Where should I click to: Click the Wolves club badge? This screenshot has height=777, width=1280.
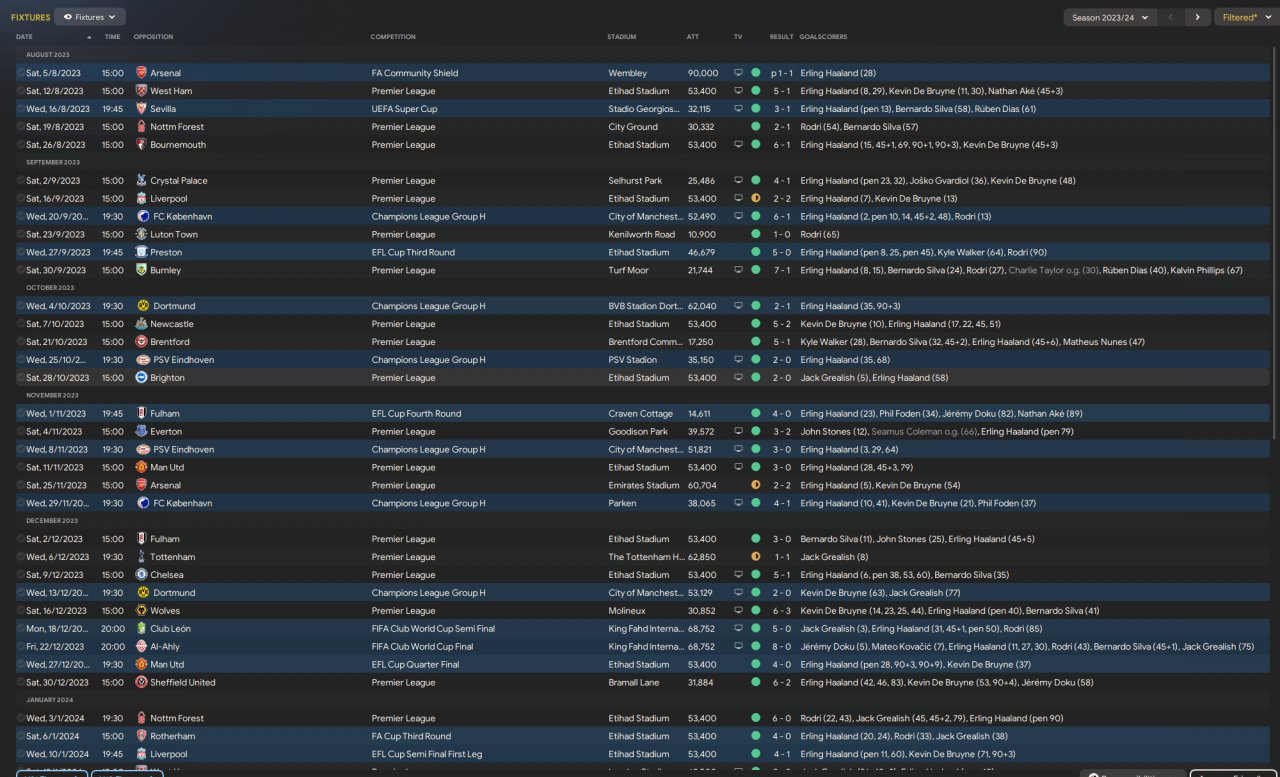pyautogui.click(x=141, y=611)
